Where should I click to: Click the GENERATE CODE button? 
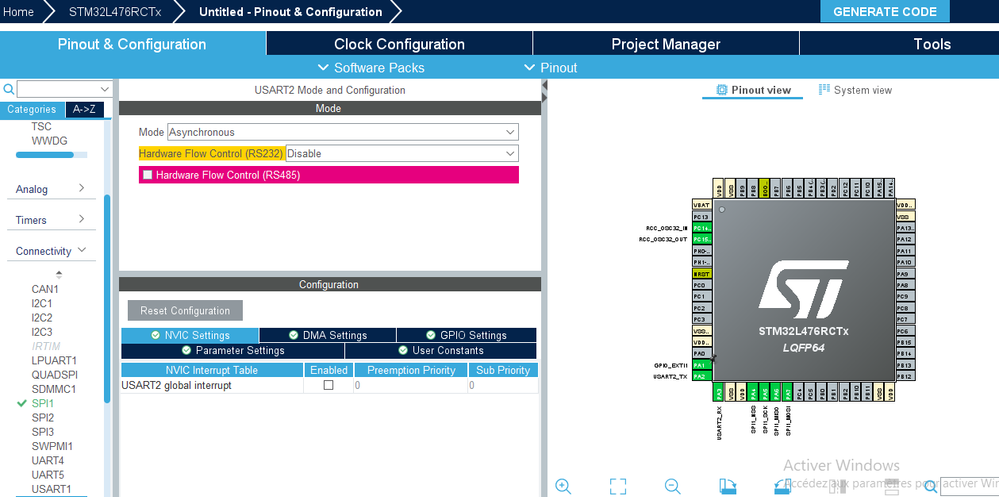point(885,11)
